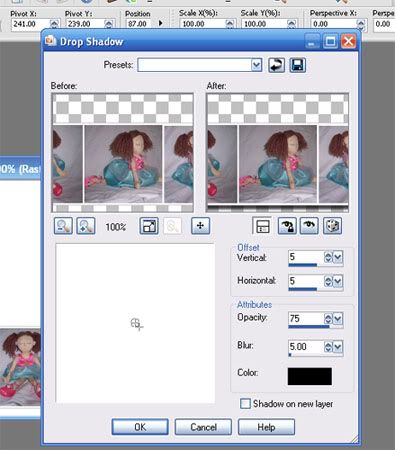Viewport: 395px width, 450px height.
Task: Open the Vertical offset slider dropdown
Action: pyautogui.click(x=338, y=257)
